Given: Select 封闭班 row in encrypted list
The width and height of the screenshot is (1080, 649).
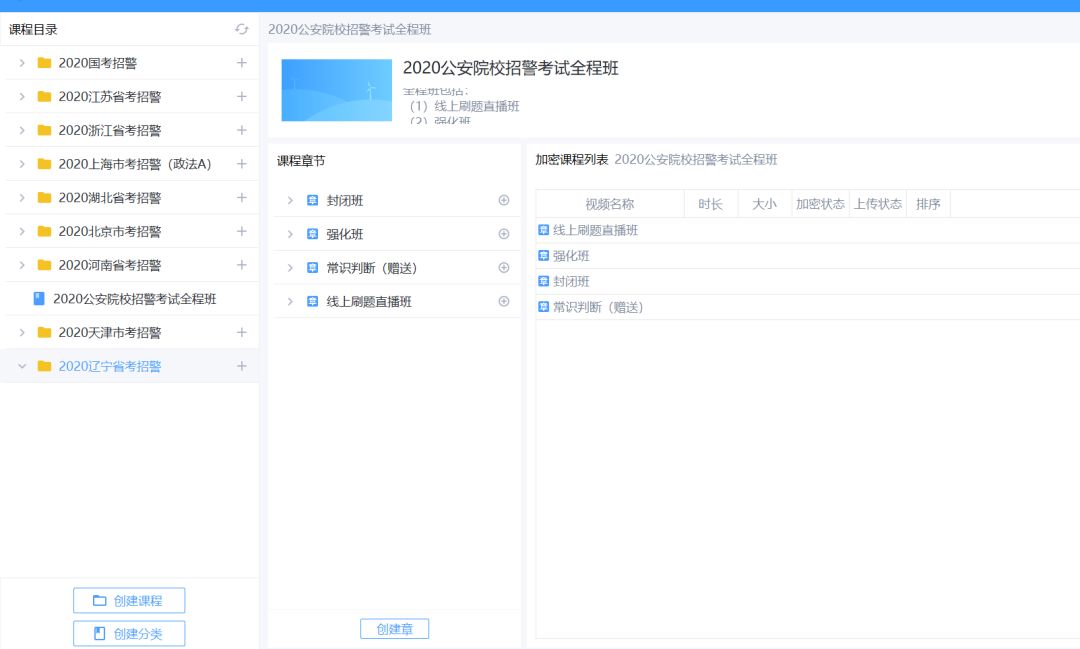Looking at the screenshot, I should (x=807, y=281).
